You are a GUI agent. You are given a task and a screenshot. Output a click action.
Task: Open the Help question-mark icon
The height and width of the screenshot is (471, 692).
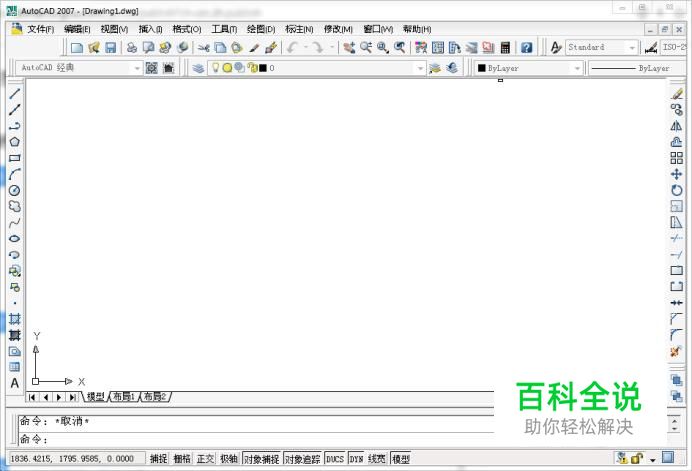tap(527, 47)
